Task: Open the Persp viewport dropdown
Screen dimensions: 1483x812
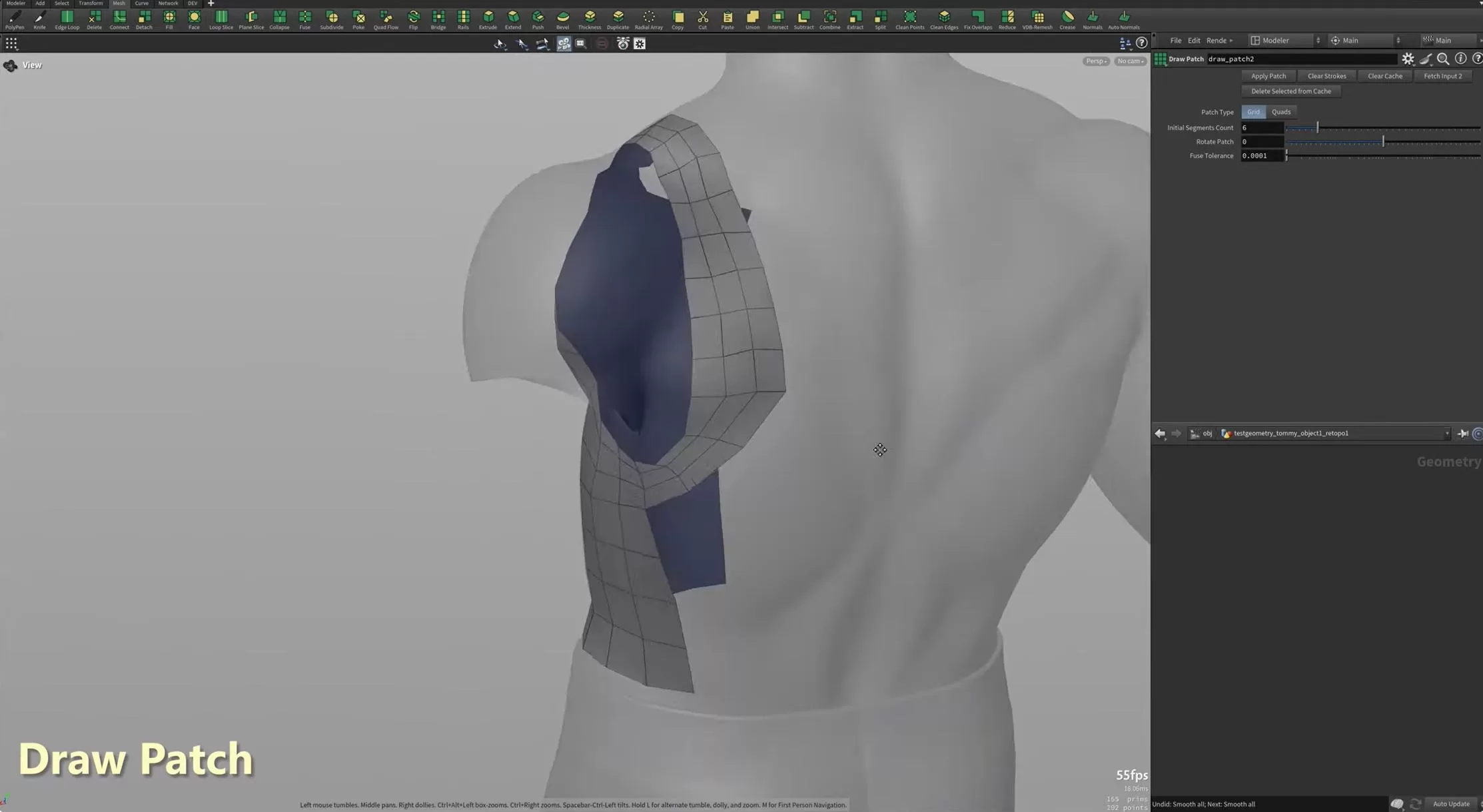Action: pos(1095,61)
